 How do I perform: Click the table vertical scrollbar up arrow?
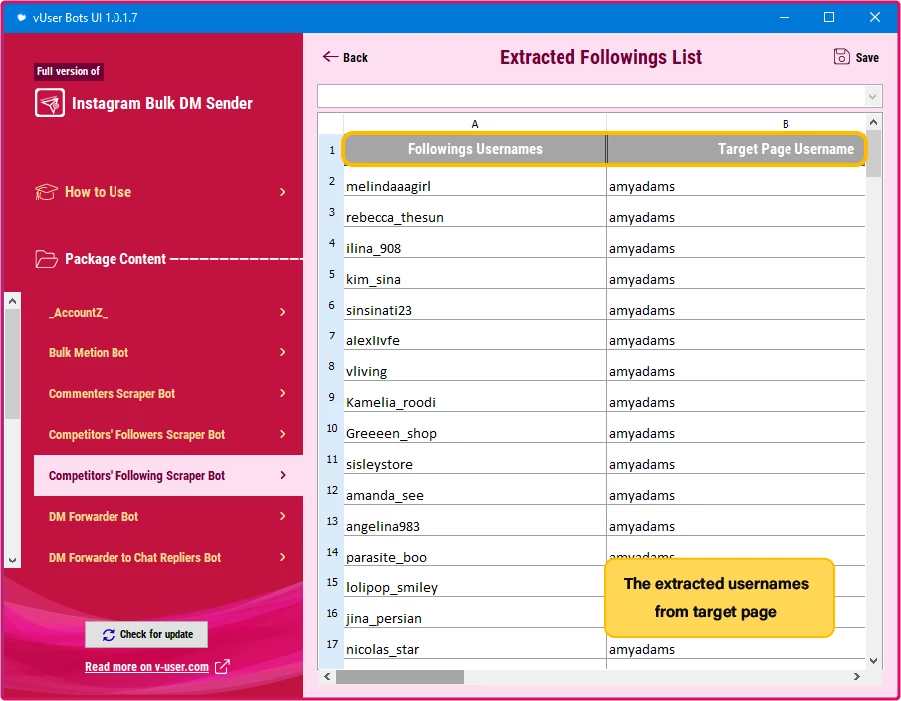pyautogui.click(x=873, y=122)
